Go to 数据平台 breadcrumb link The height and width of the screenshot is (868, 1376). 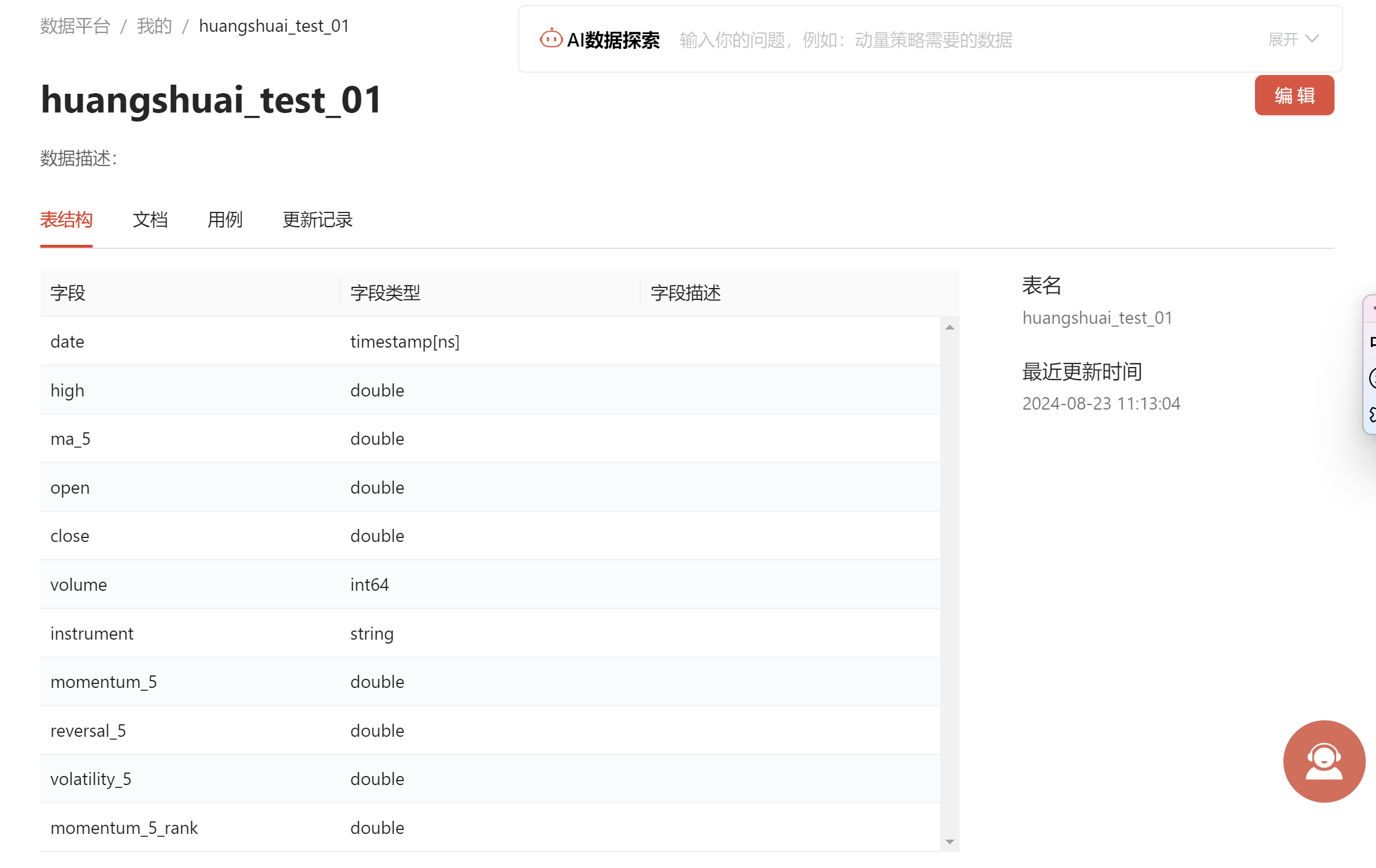point(75,26)
